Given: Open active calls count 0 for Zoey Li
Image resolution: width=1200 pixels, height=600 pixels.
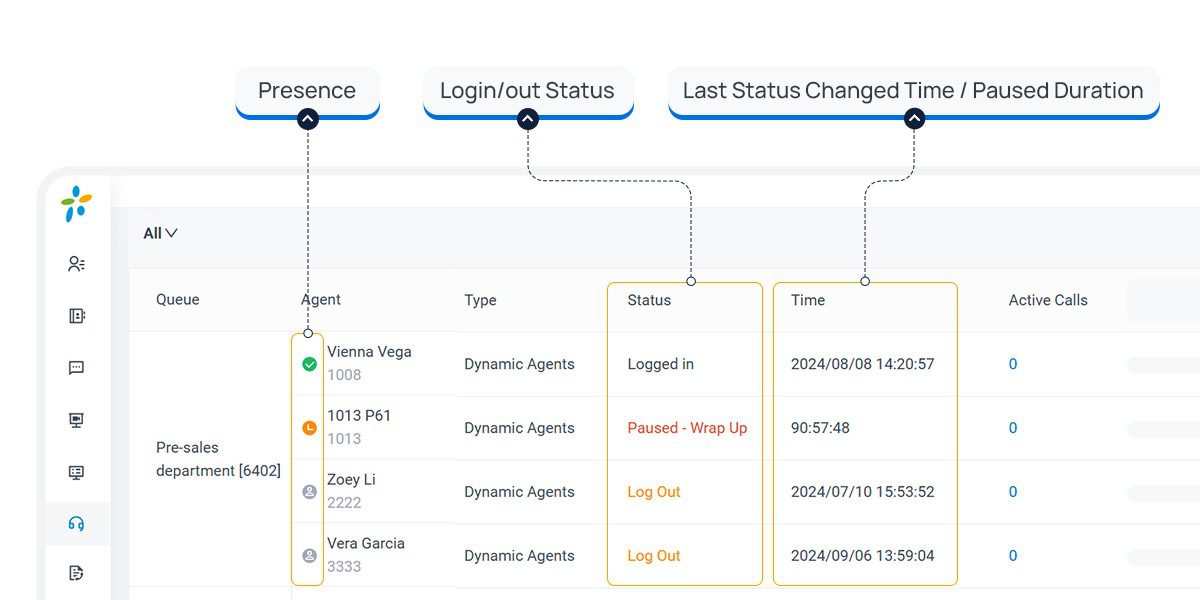Looking at the screenshot, I should coord(1013,492).
